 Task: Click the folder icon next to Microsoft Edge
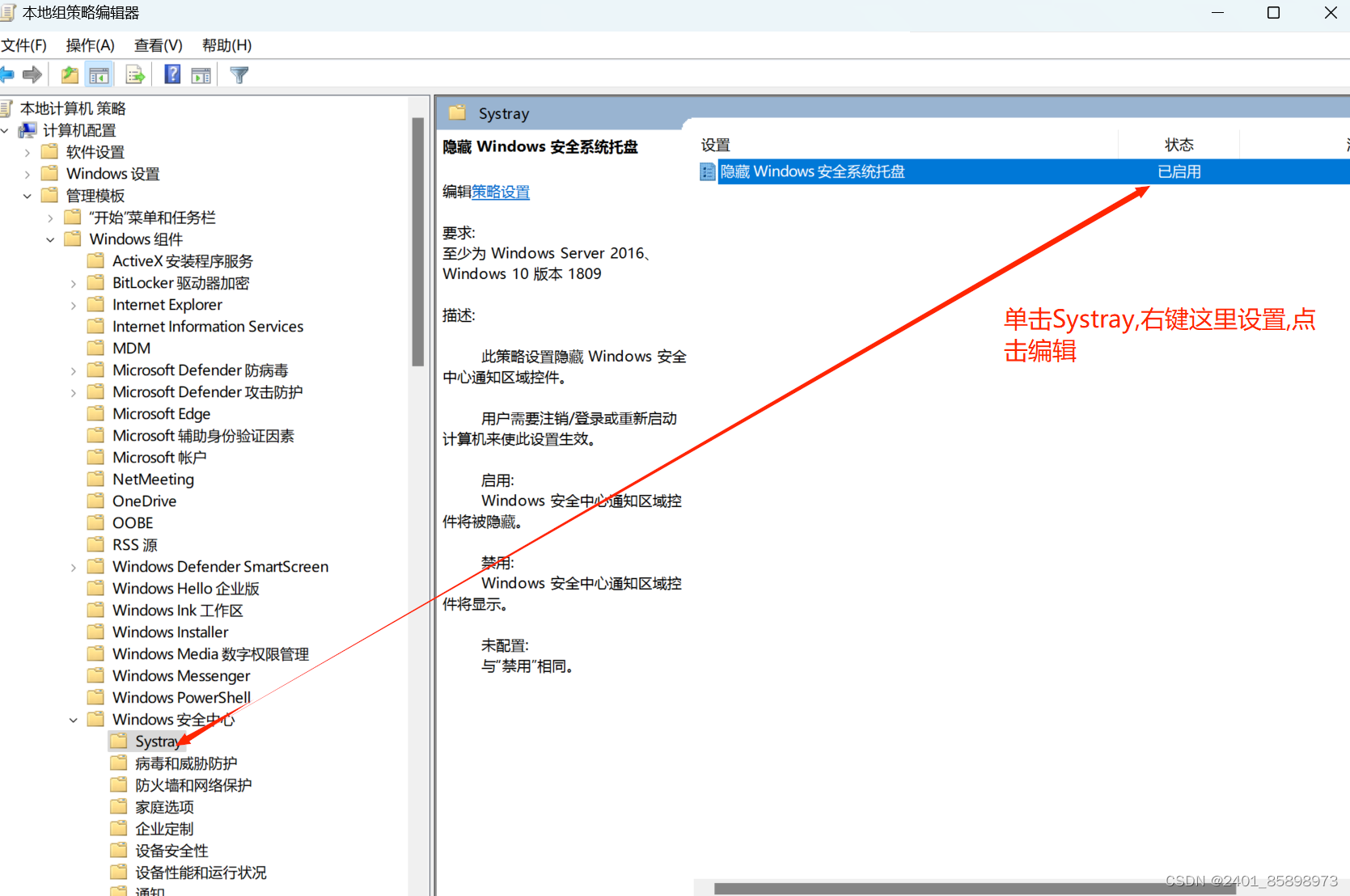[96, 413]
